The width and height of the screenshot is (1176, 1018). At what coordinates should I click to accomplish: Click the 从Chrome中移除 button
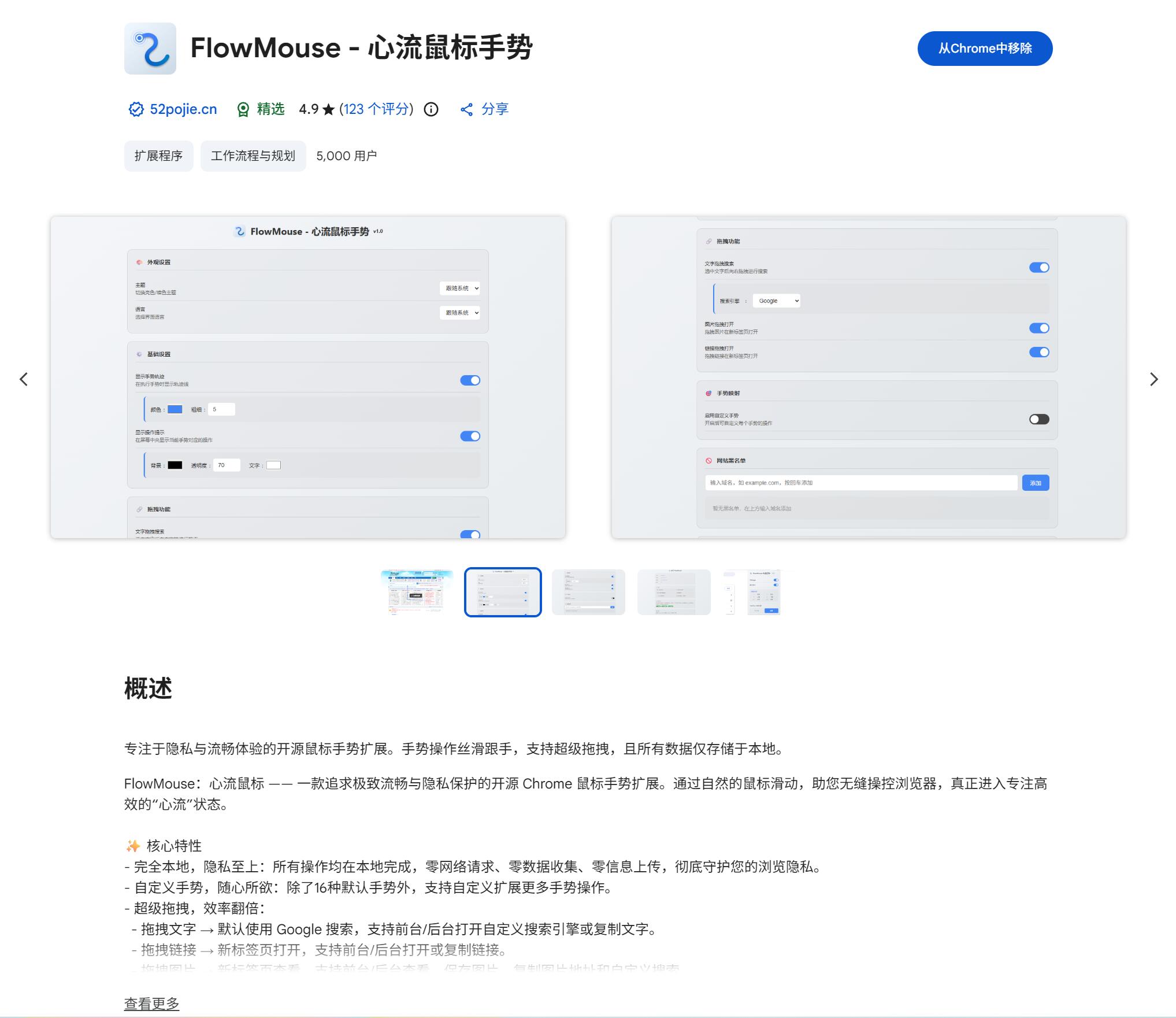pyautogui.click(x=985, y=49)
